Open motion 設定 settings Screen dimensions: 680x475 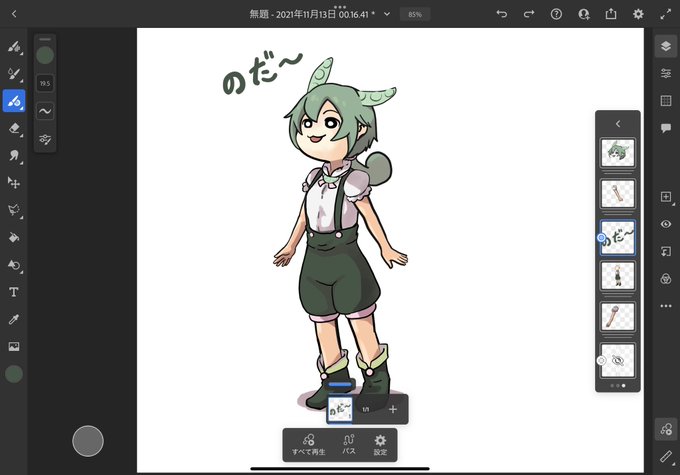[380, 445]
